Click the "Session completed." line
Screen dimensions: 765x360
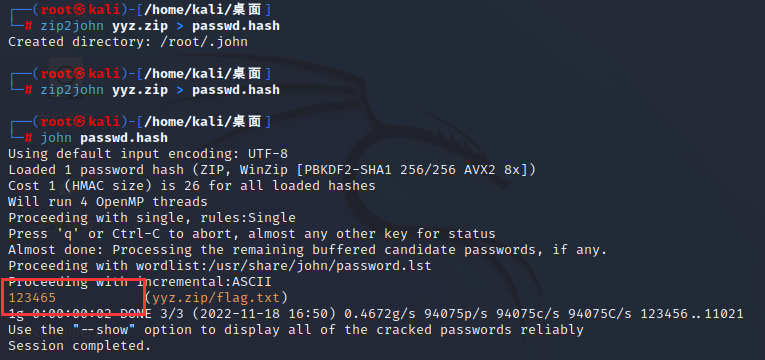point(80,346)
